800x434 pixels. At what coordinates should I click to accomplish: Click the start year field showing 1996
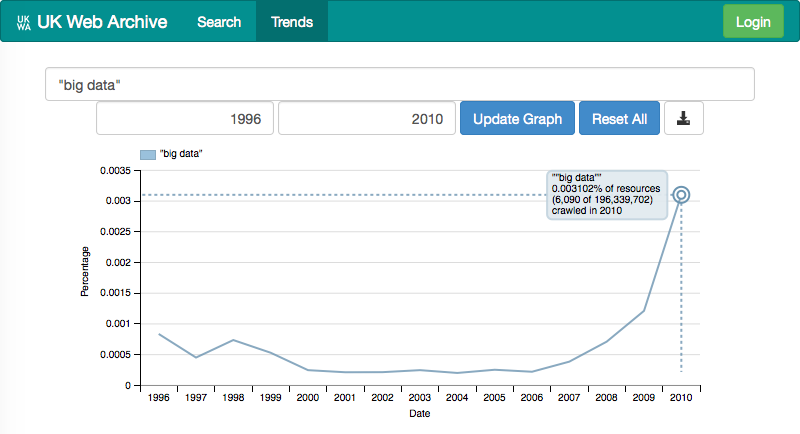click(x=185, y=118)
